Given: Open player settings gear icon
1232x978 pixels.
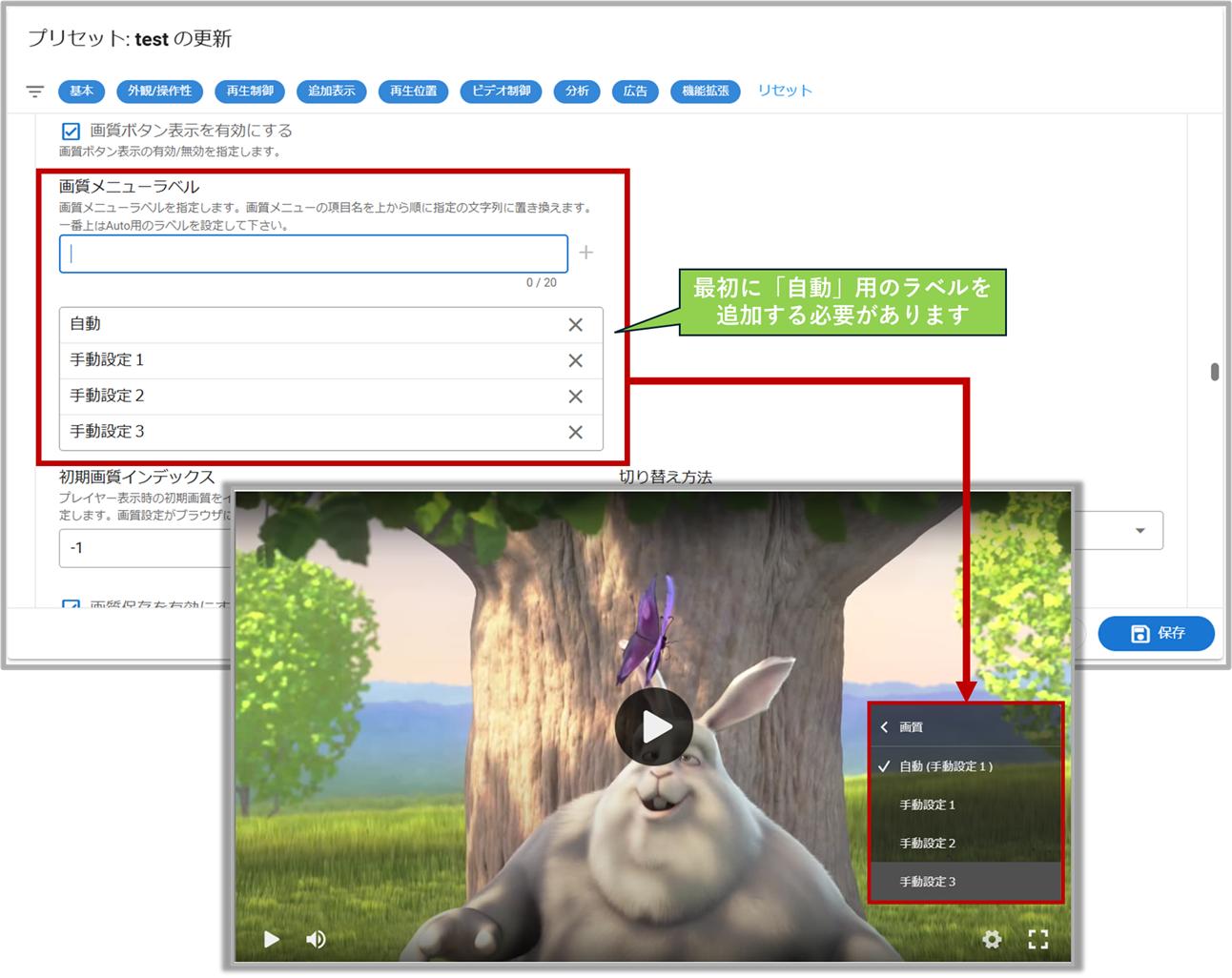Looking at the screenshot, I should 992,939.
